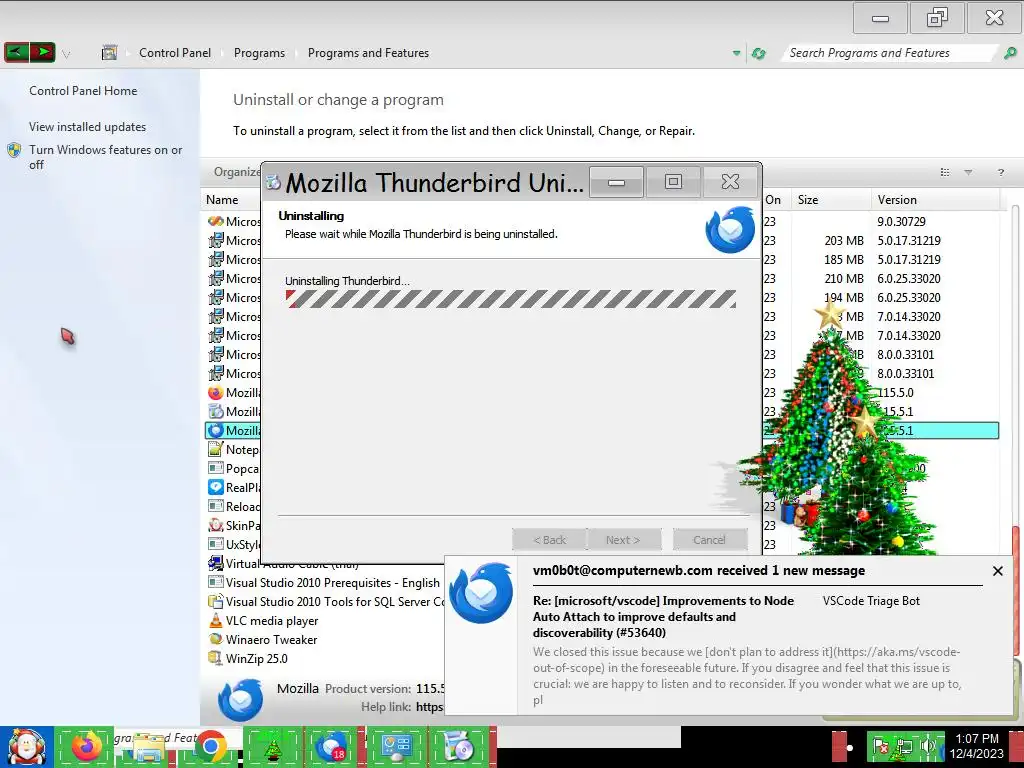Select Visual Studio 2010 Tools for SQL Server
Viewport: 1024px width, 768px height.
pos(334,602)
